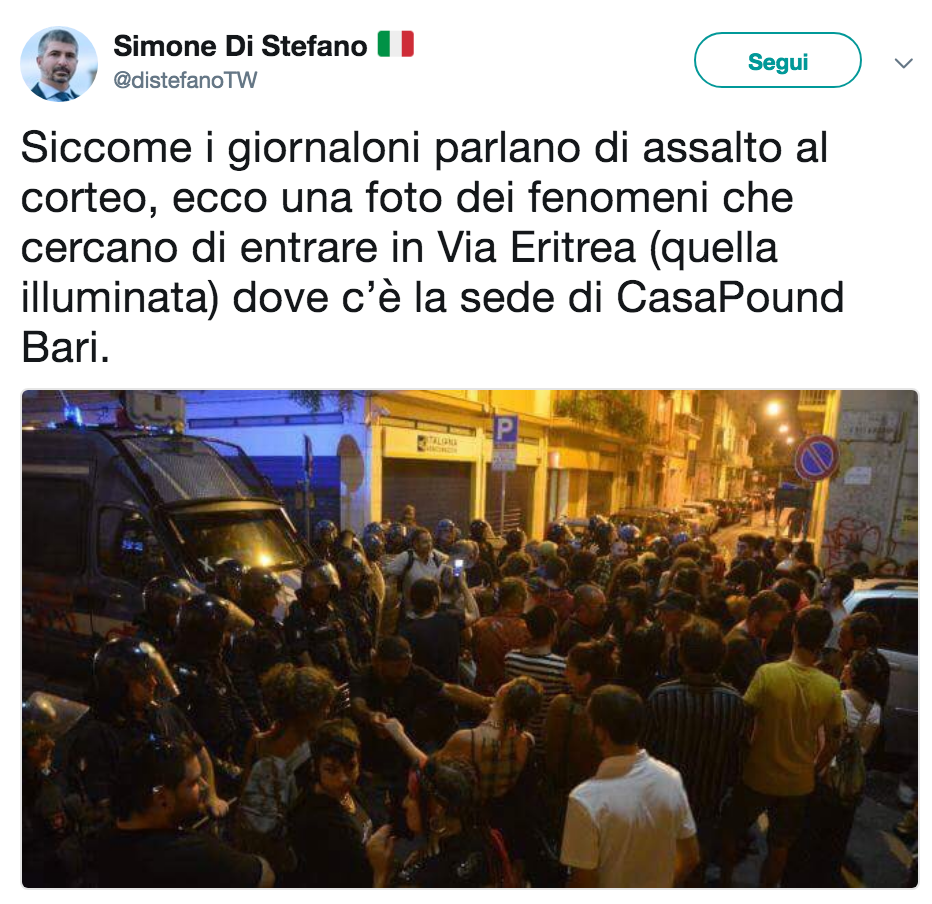Click the word giornaloni in the tweet
This screenshot has width=932, height=904.
point(323,149)
